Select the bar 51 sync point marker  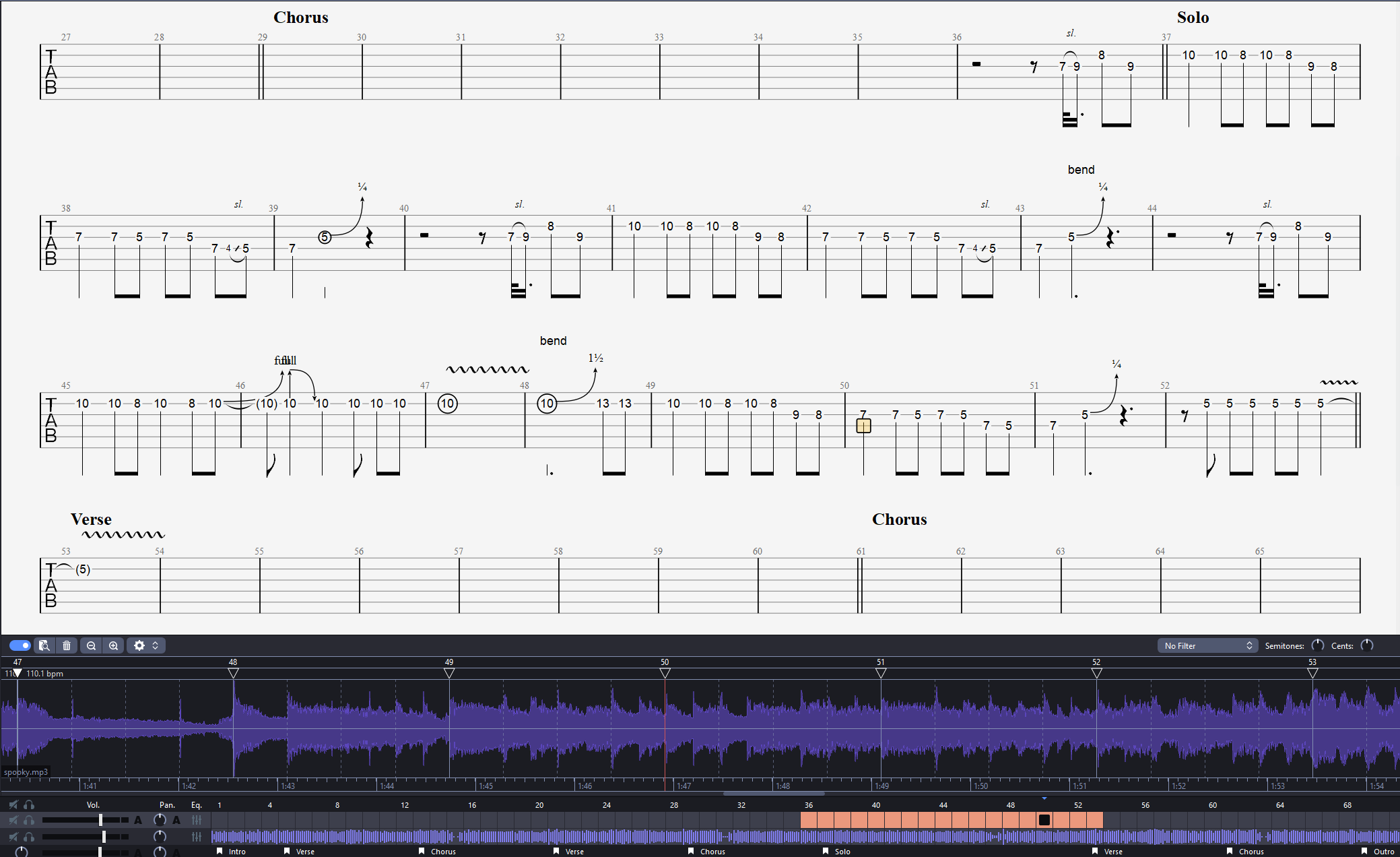click(x=881, y=673)
